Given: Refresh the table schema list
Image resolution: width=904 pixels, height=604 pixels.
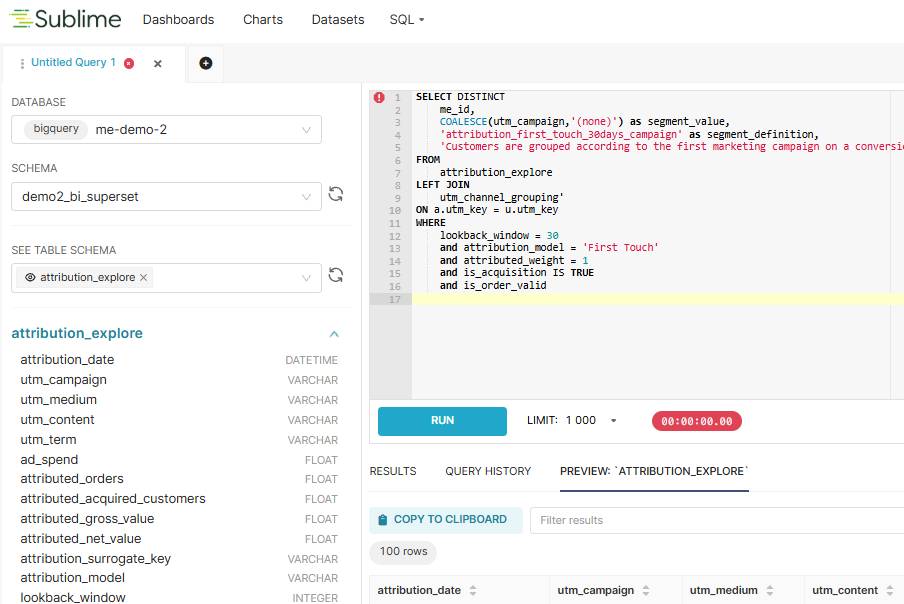Looking at the screenshot, I should 336,275.
